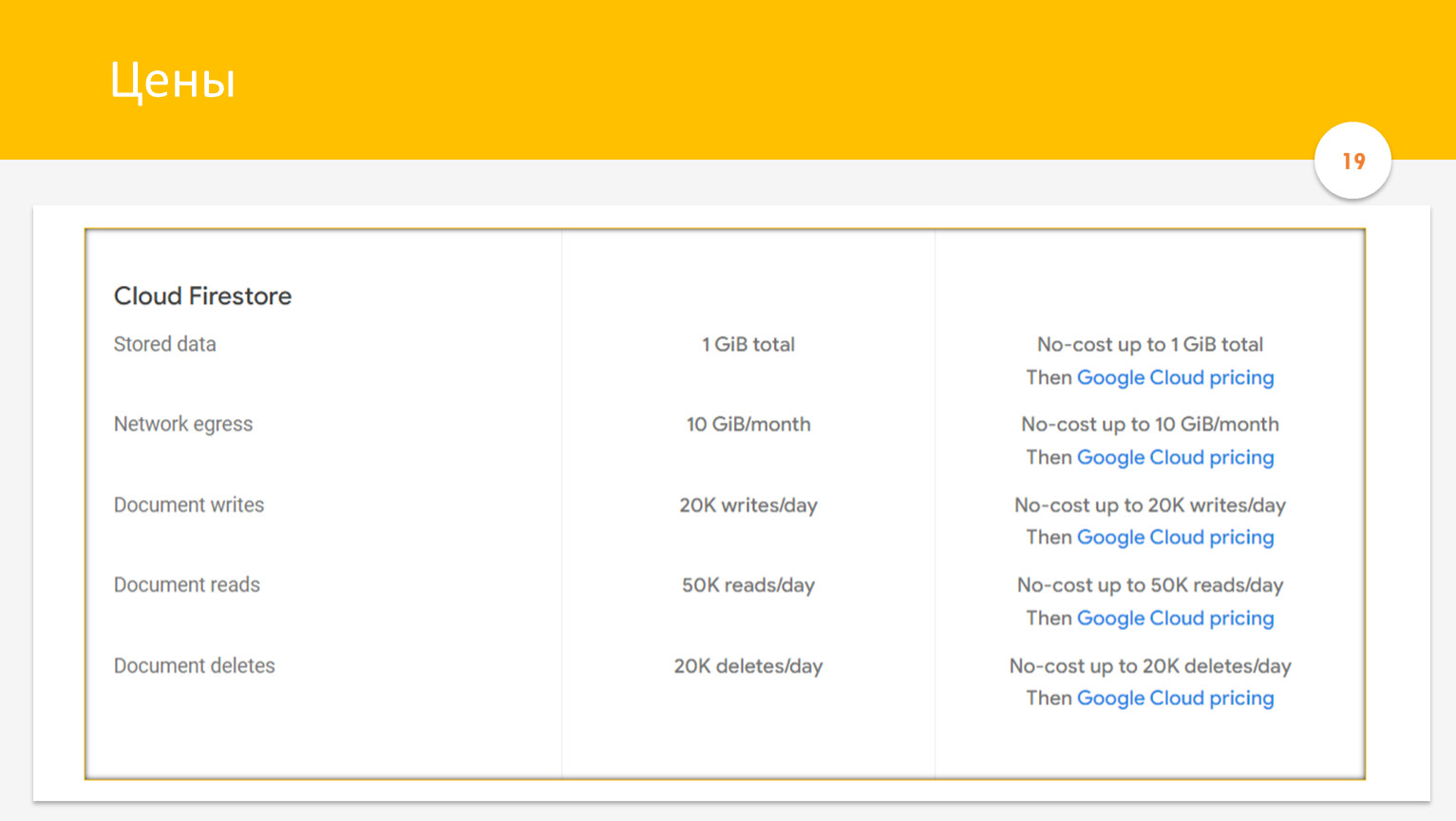Click the Document reads row label
The image size is (1456, 821).
point(187,584)
